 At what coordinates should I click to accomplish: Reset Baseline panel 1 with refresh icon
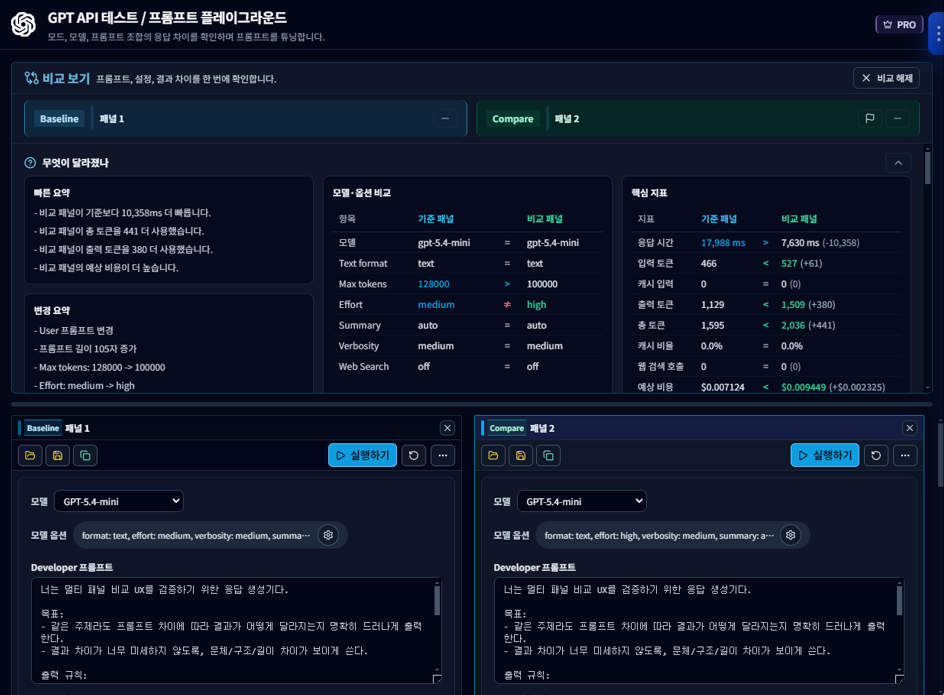[x=413, y=455]
